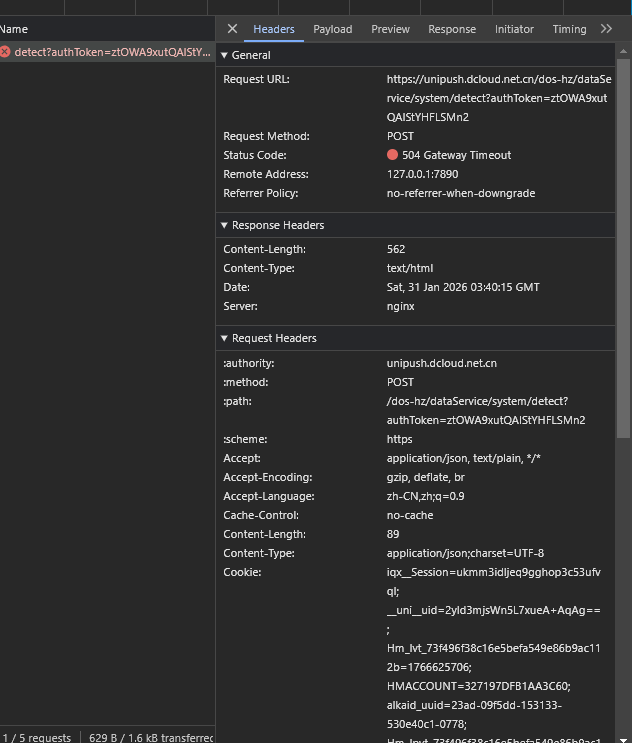The width and height of the screenshot is (632, 743).
Task: Click the red error icon on the detect request
Action: coord(6,51)
